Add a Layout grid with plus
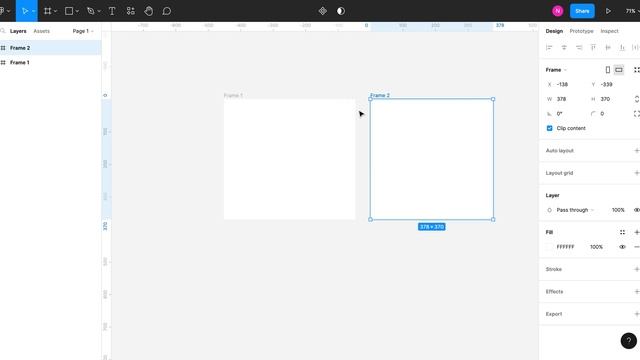Viewport: 640px width, 360px height. [x=636, y=173]
